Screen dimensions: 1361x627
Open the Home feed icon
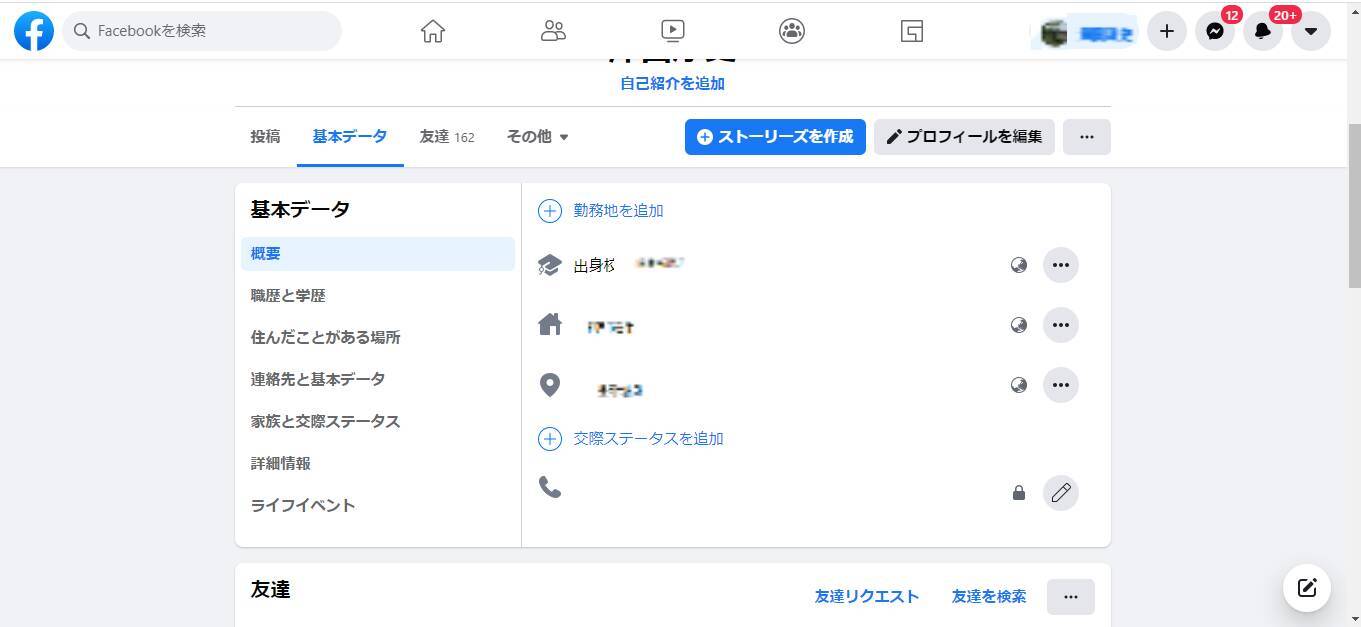432,31
